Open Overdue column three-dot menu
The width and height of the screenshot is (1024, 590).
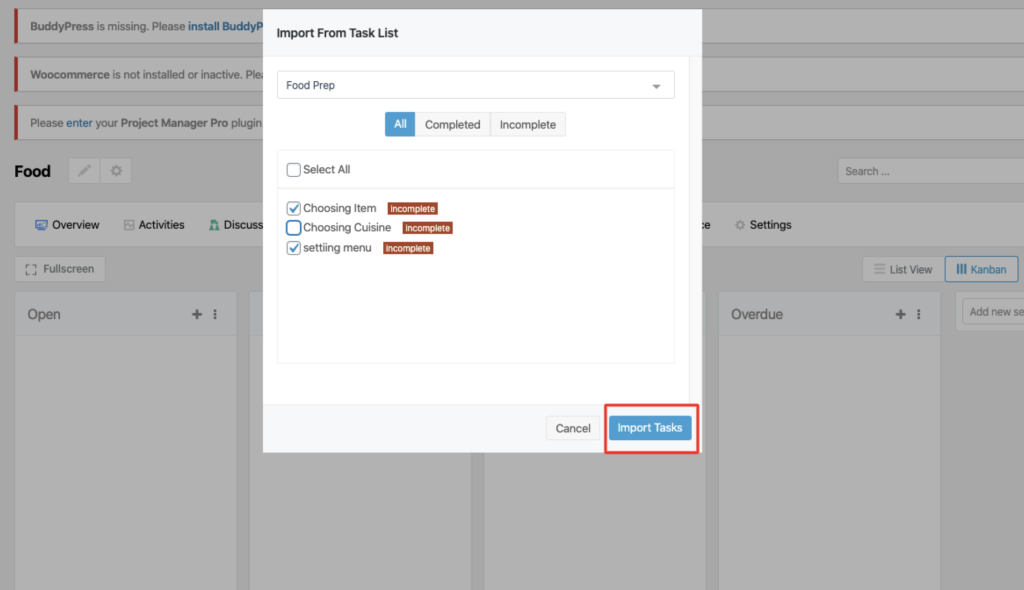tap(919, 314)
